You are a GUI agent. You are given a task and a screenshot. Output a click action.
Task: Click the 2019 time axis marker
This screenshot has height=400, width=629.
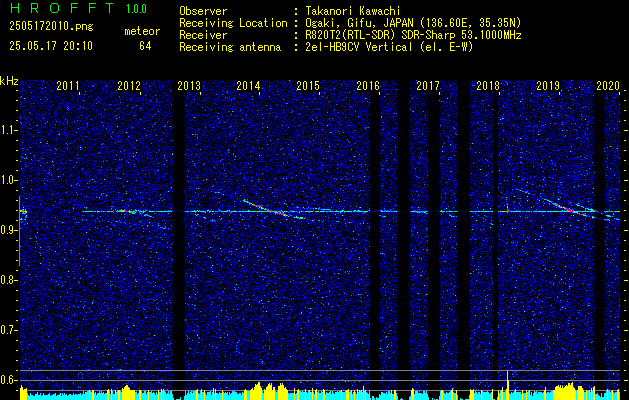(548, 85)
